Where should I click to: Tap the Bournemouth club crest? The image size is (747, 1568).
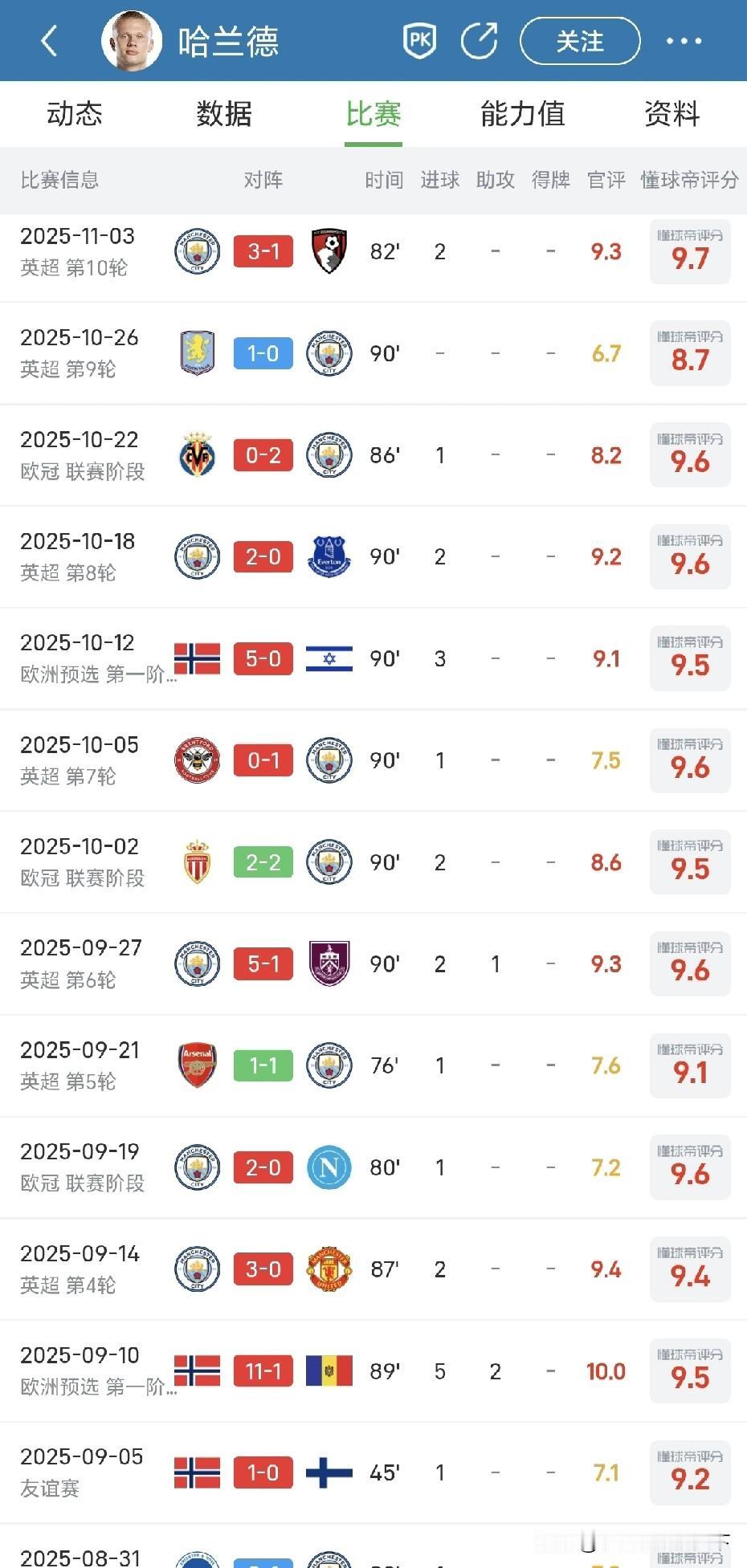[x=329, y=251]
